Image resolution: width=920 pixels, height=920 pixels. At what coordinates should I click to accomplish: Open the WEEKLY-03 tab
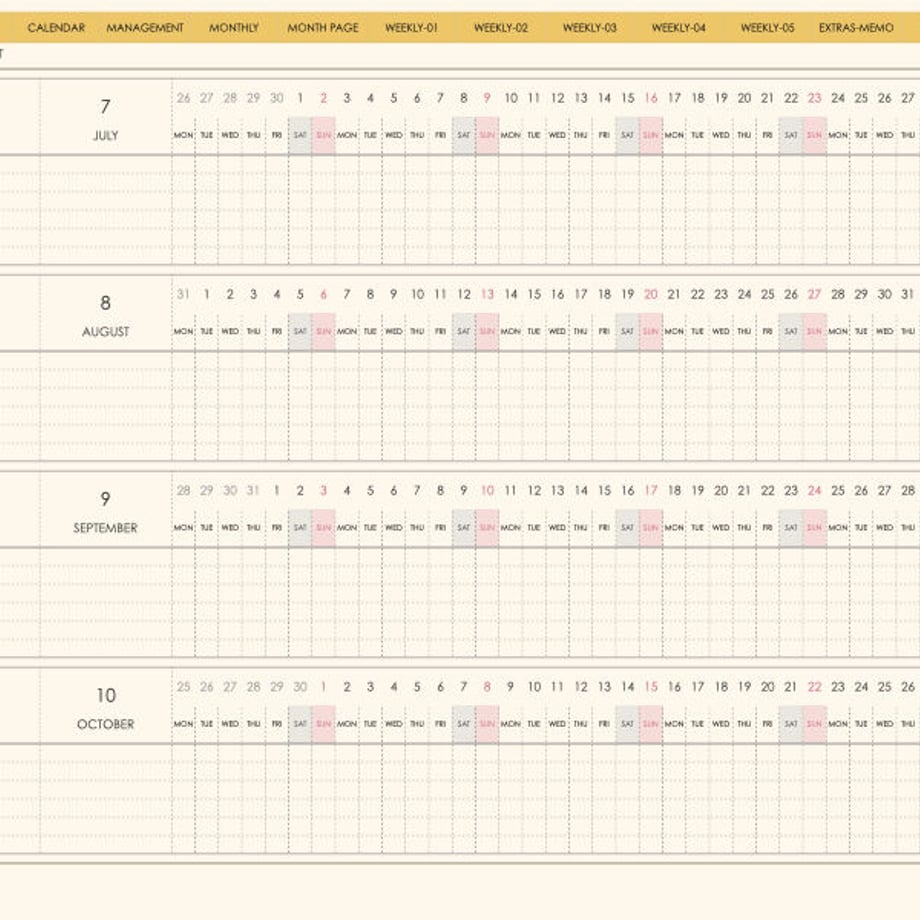coord(590,28)
